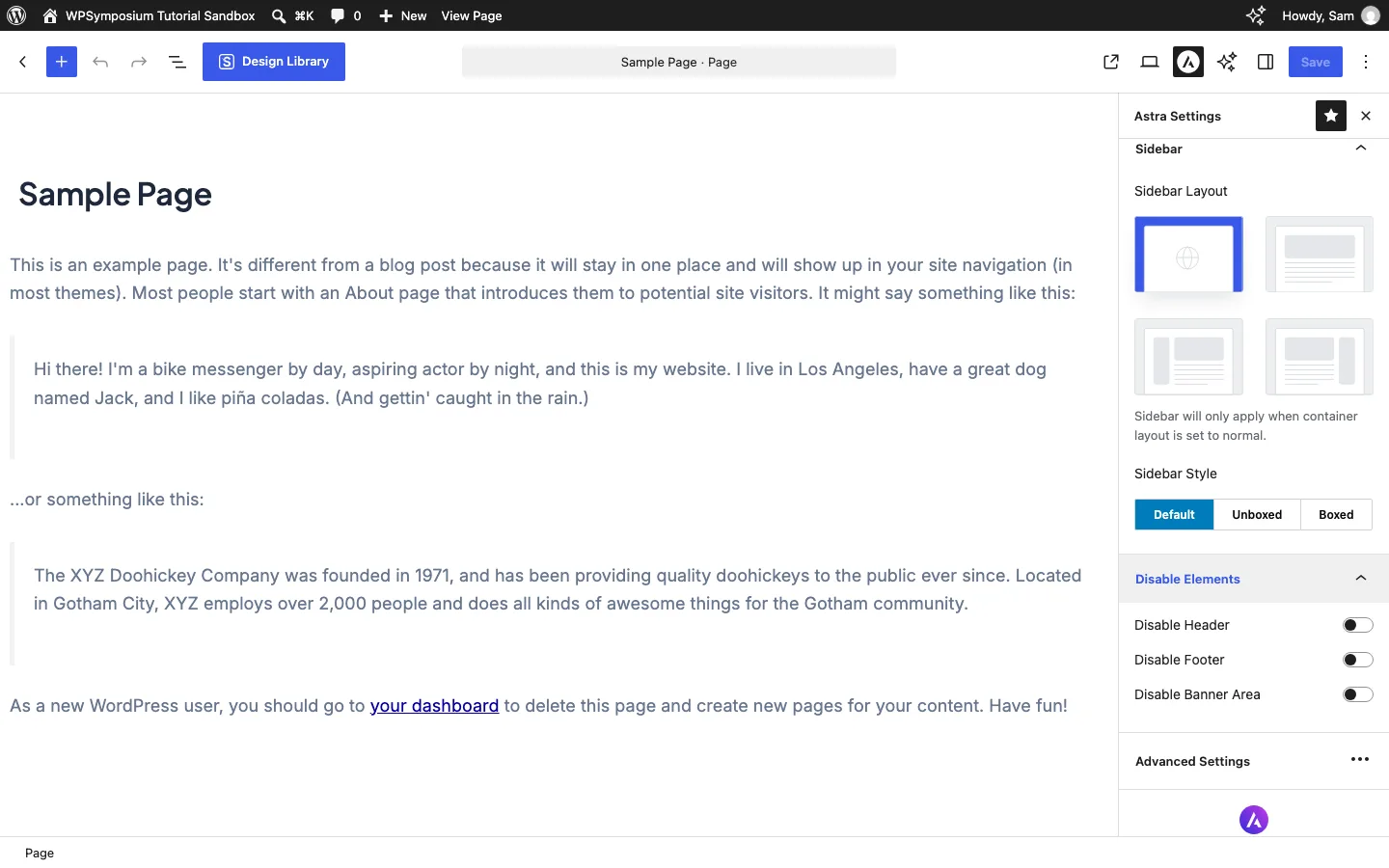Open Advanced Settings three-dot menu
This screenshot has height=868, width=1389.
tap(1360, 760)
